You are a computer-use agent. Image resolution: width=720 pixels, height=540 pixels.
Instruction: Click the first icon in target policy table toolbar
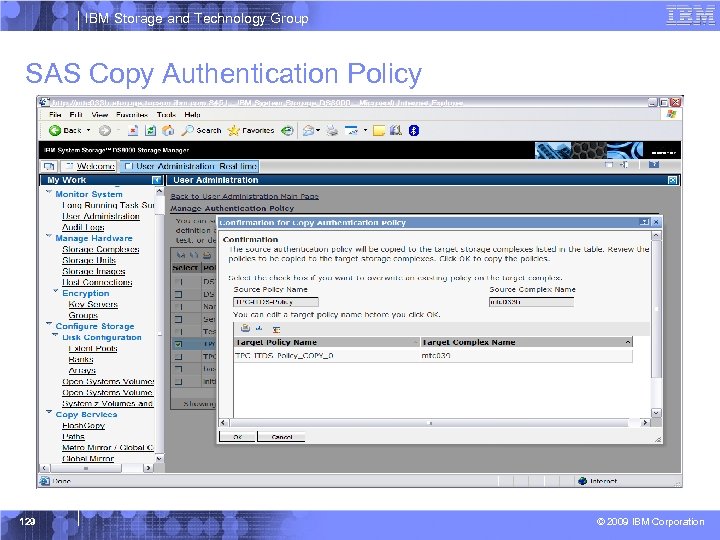click(245, 328)
